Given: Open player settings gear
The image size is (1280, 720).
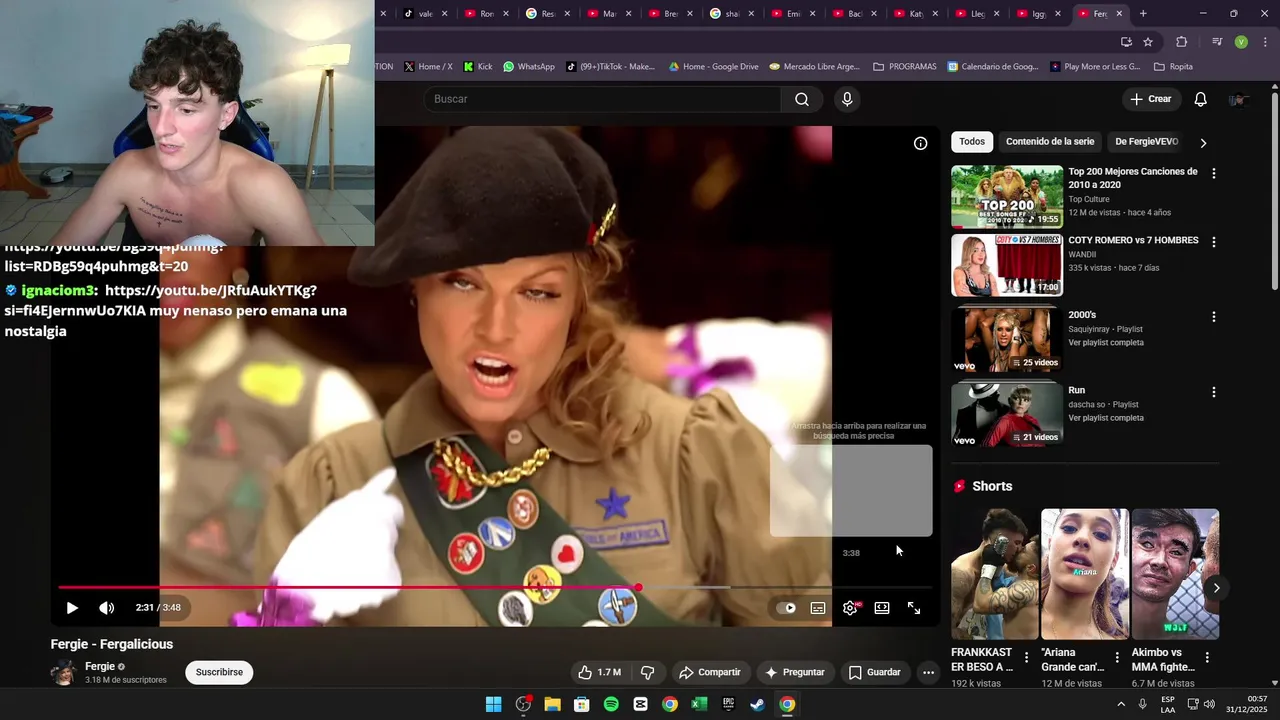Looking at the screenshot, I should 850,608.
